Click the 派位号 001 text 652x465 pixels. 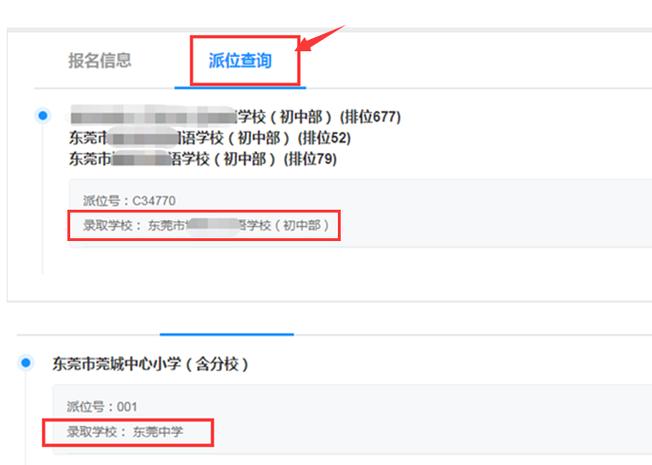point(102,406)
